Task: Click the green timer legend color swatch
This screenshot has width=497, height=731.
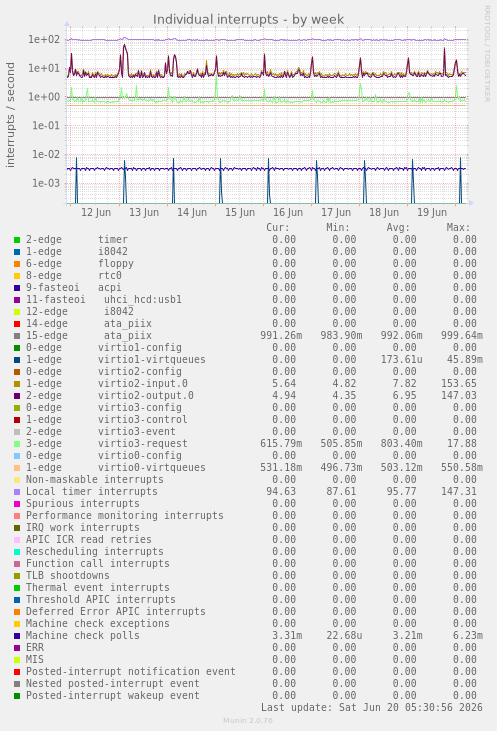Action: 17,240
